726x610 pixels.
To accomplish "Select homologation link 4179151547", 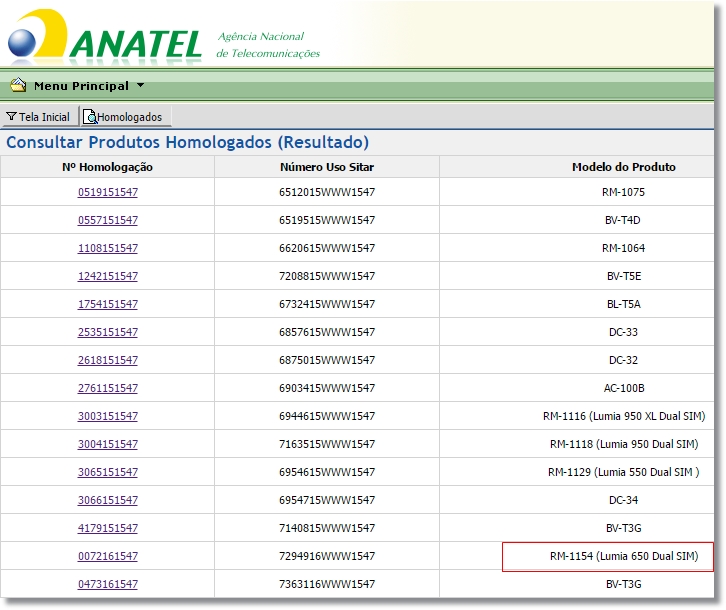I will pos(108,528).
